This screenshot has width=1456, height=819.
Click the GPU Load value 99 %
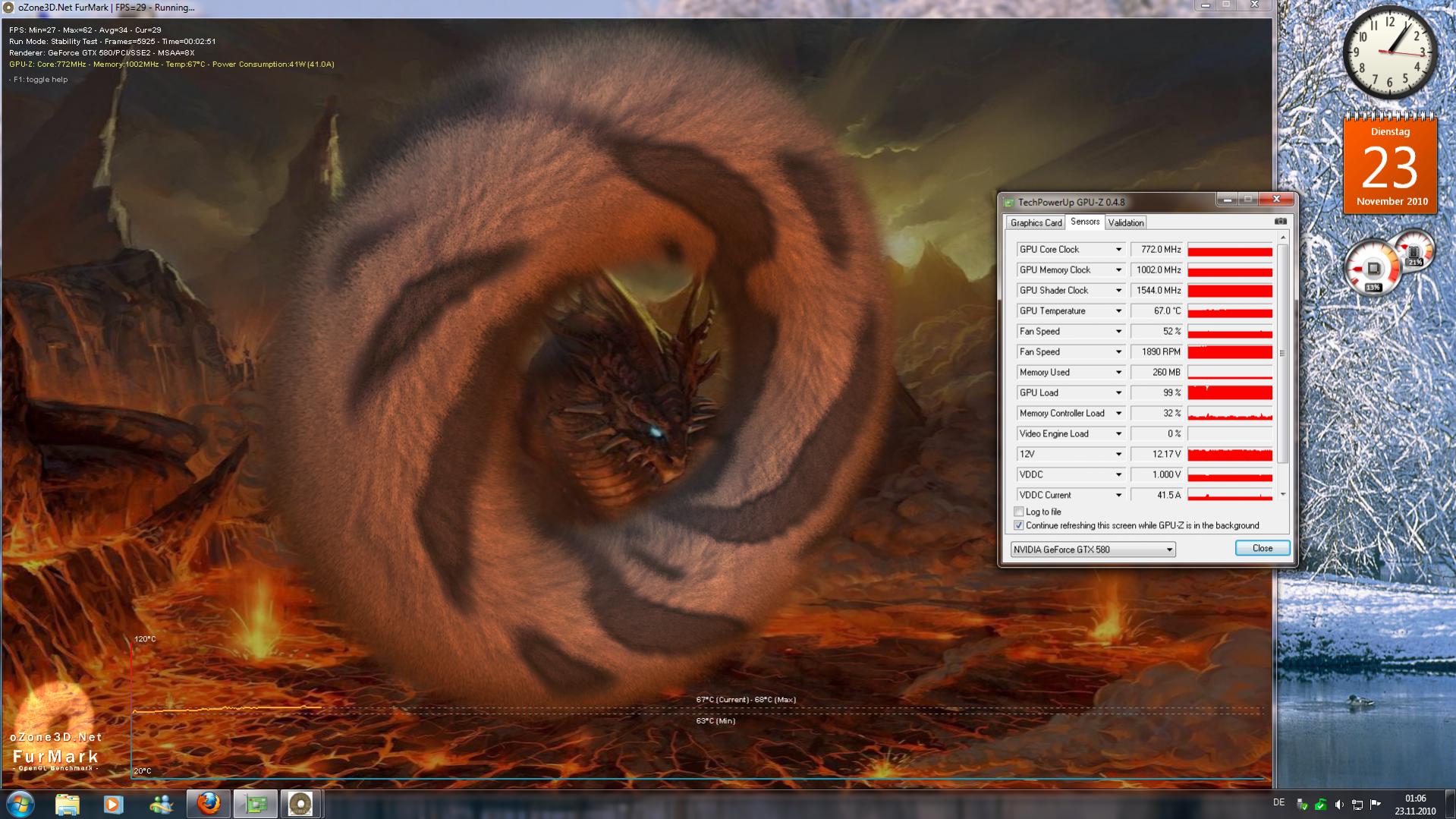point(1156,393)
